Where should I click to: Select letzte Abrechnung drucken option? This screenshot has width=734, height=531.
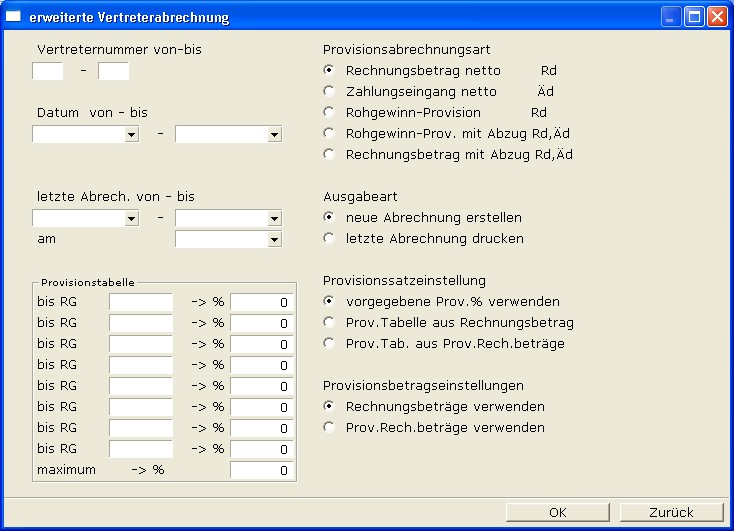click(x=330, y=239)
